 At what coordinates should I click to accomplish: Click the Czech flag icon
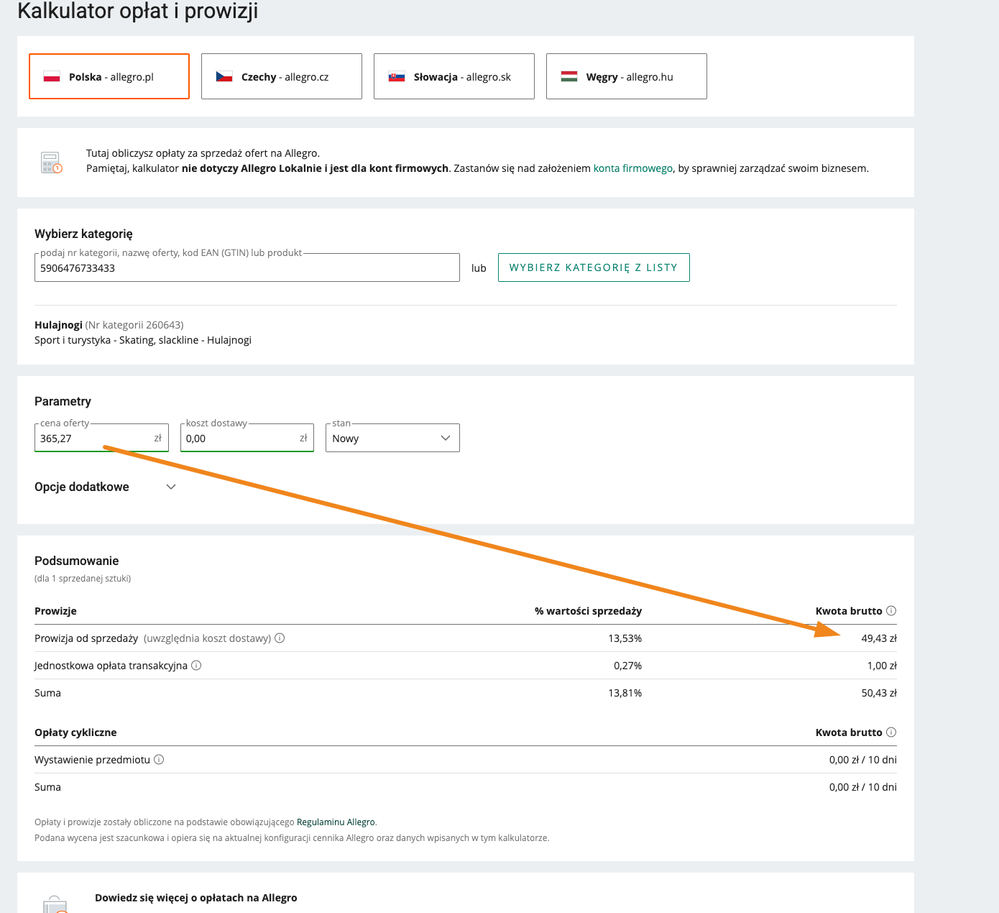(224, 76)
